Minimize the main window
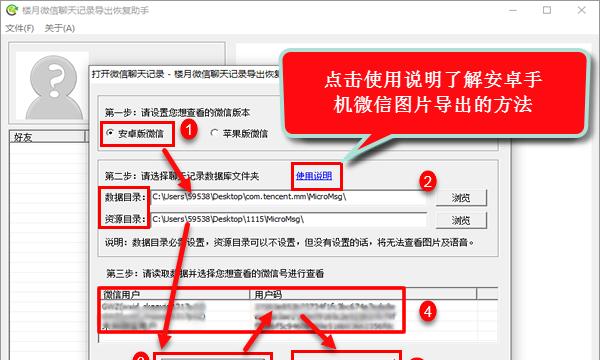The height and width of the screenshot is (360, 600). 513,10
